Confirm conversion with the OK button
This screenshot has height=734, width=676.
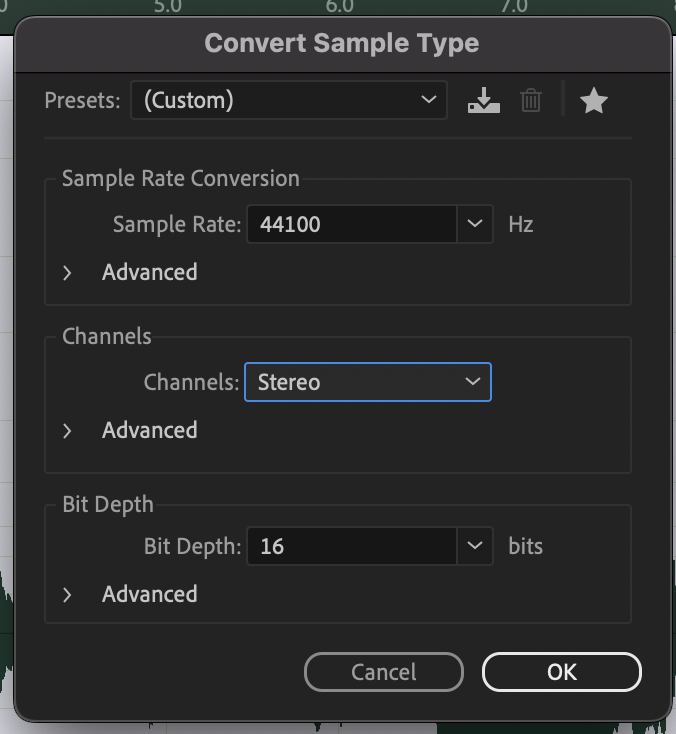click(x=562, y=672)
